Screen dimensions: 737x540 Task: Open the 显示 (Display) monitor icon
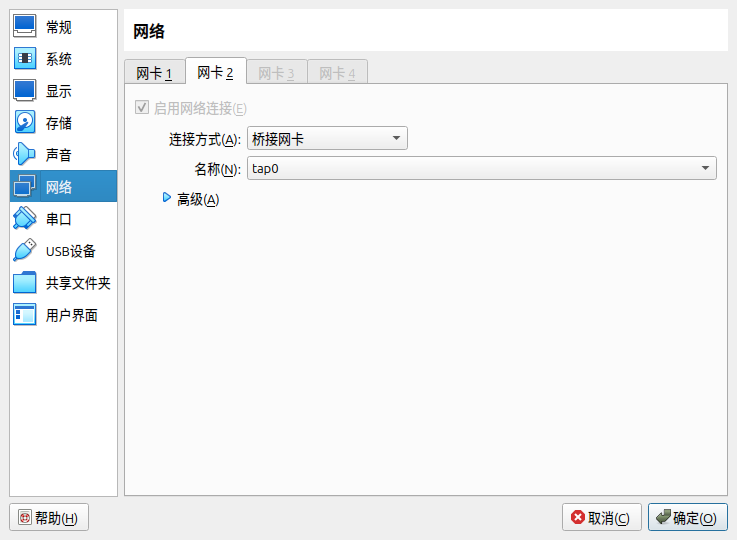point(25,91)
